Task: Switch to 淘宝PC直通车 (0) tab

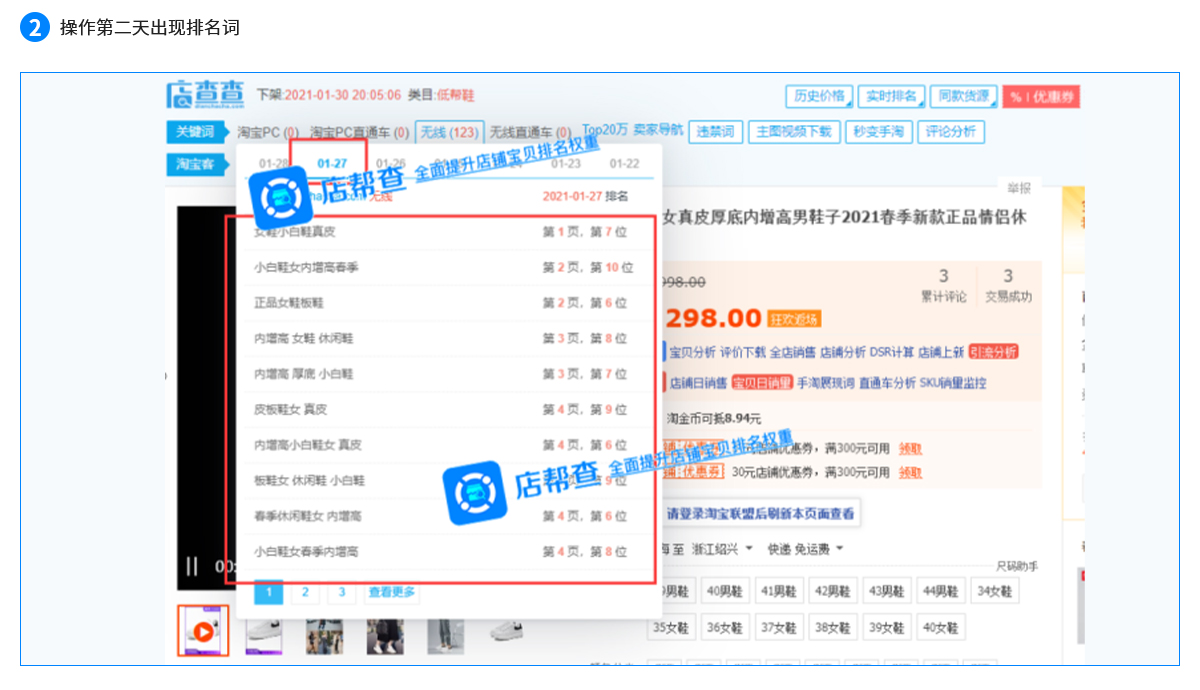Action: (359, 132)
